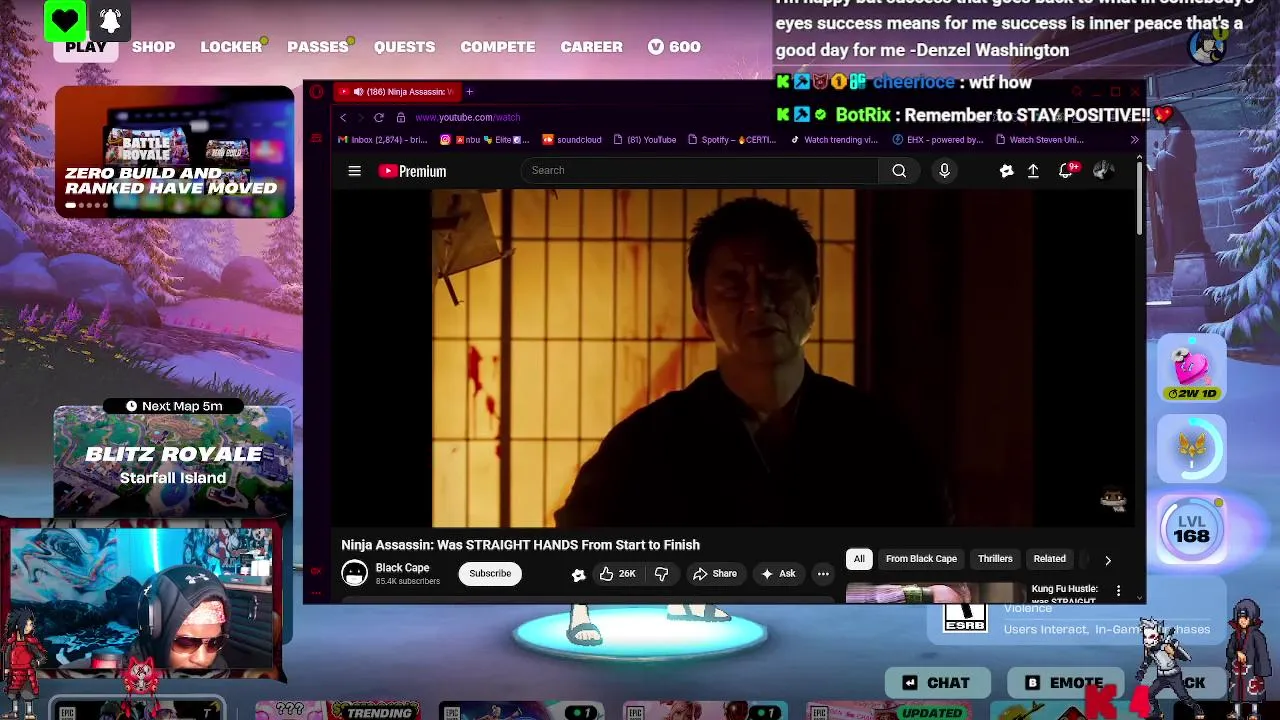Open Black Cape channel avatar
Viewport: 1280px width, 720px height.
(x=355, y=573)
